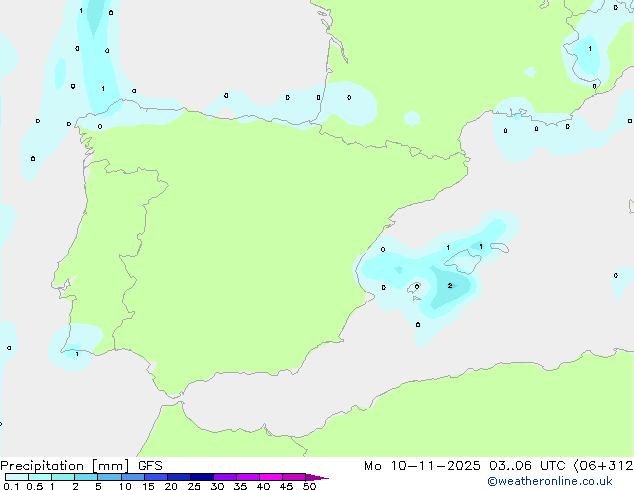The image size is (634, 490).
Task: Click the '1' value off southwest Portugal
Action: pos(77,354)
